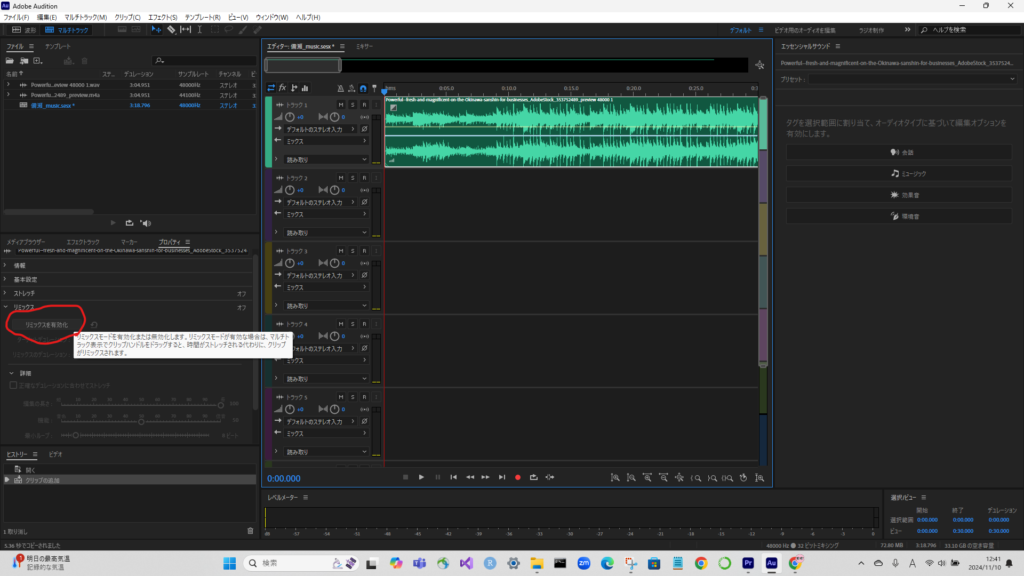Open the エフェクト(S) menu
Screen dimensions: 1024x576
point(160,17)
